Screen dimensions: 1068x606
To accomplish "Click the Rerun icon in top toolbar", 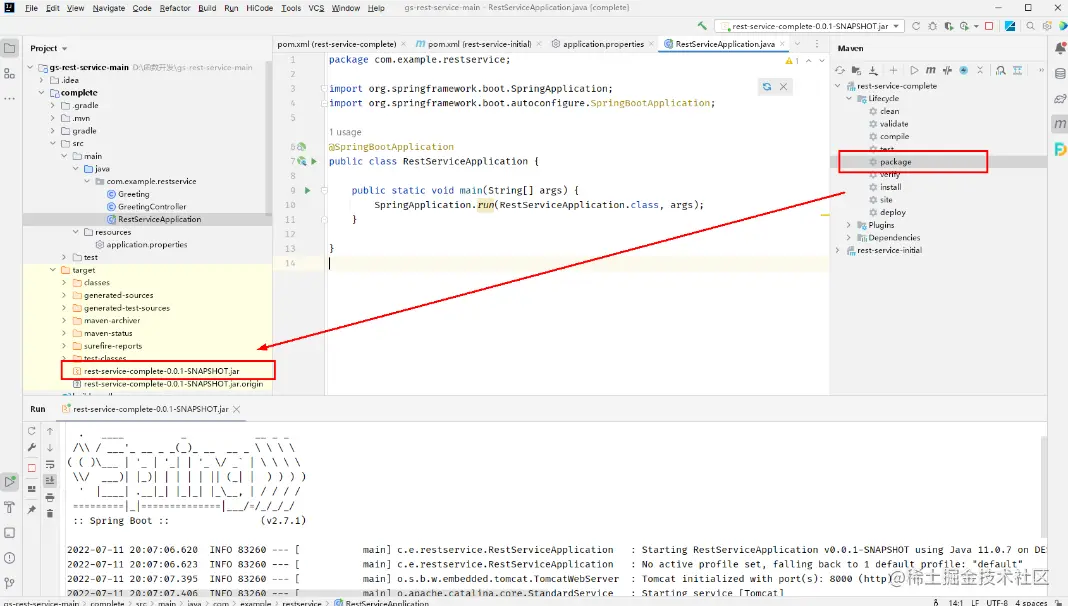I will (916, 26).
